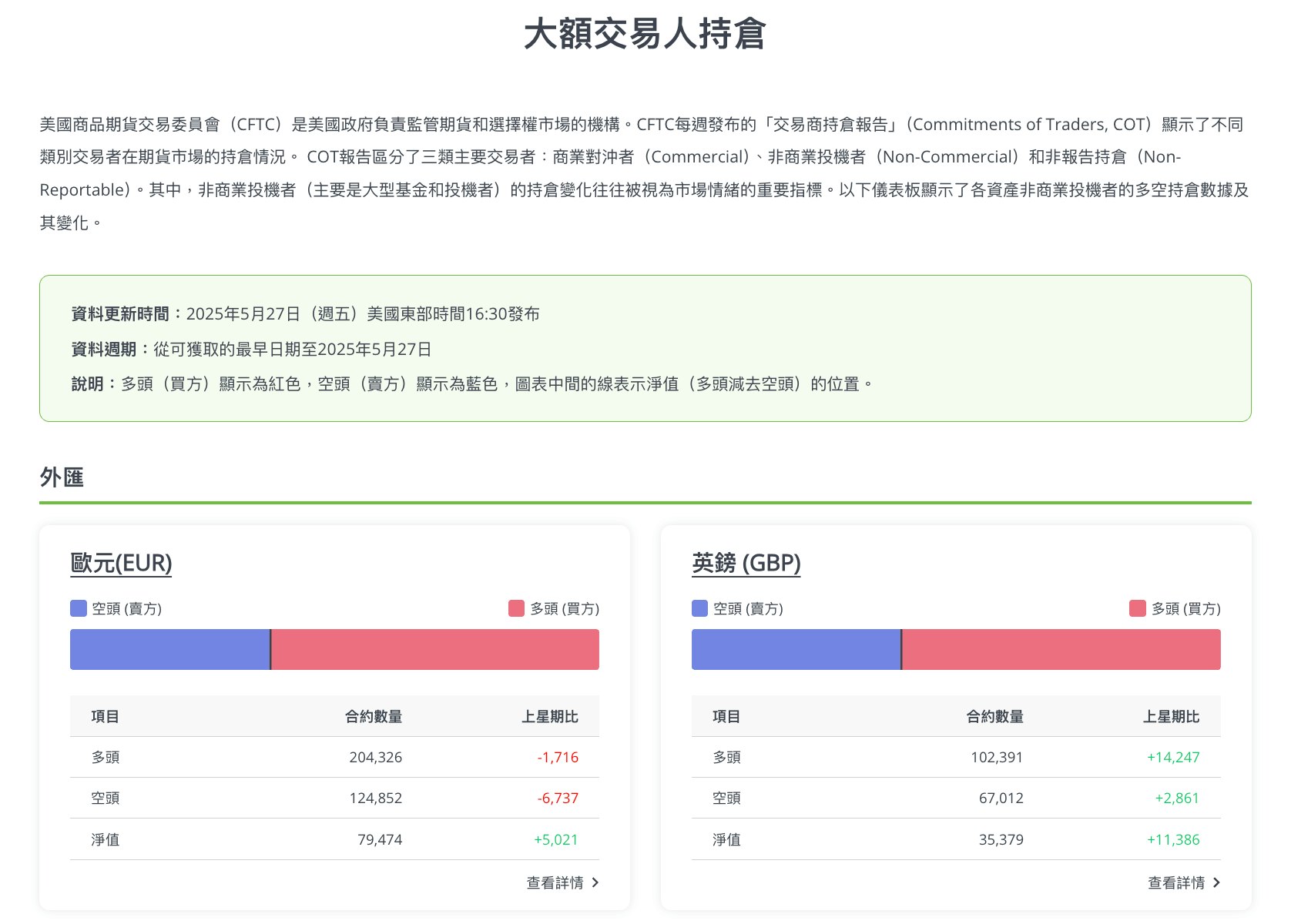The width and height of the screenshot is (1291, 924).
Task: Click the red 多頭 legend square in GBP card
Action: coord(1137,608)
